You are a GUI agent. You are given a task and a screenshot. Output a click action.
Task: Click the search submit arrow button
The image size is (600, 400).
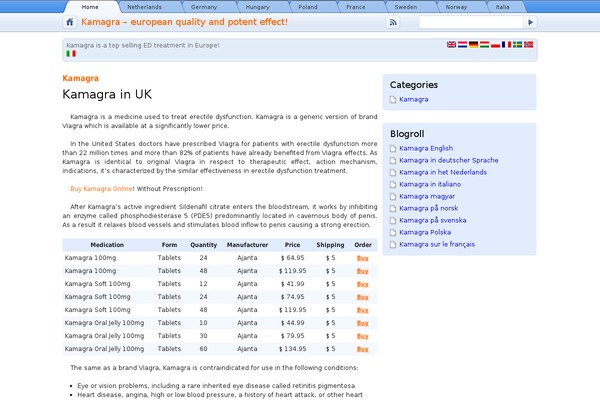(530, 22)
